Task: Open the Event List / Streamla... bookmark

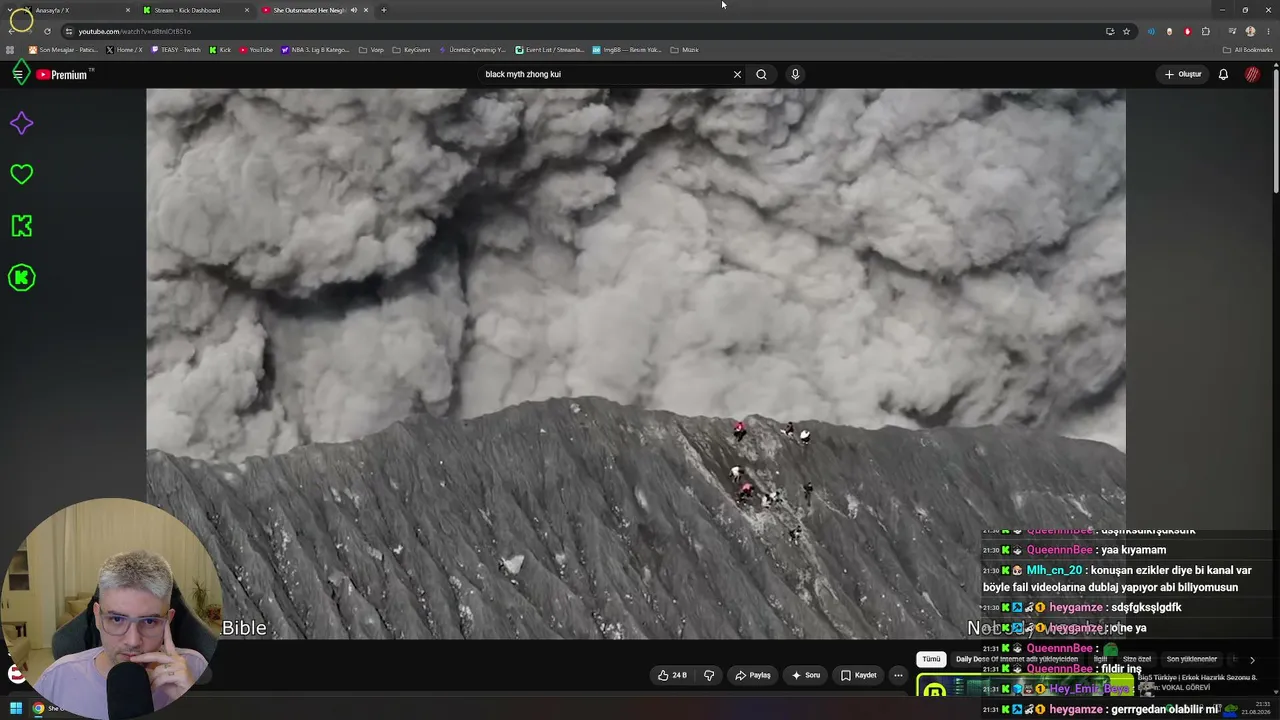Action: pyautogui.click(x=550, y=50)
